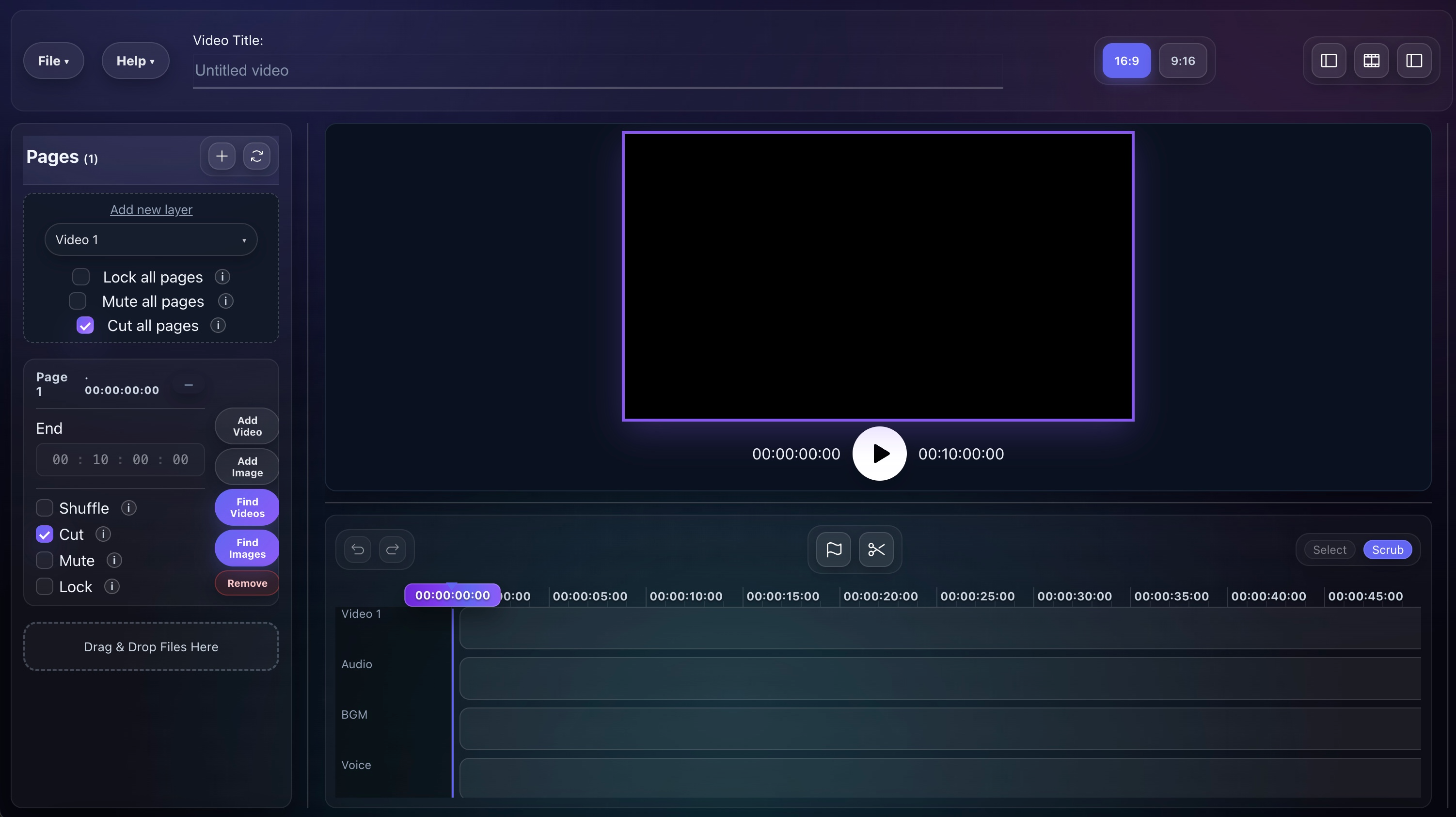Set aspect ratio to 9:16
Screen dimensions: 1456x817
tap(1183, 61)
